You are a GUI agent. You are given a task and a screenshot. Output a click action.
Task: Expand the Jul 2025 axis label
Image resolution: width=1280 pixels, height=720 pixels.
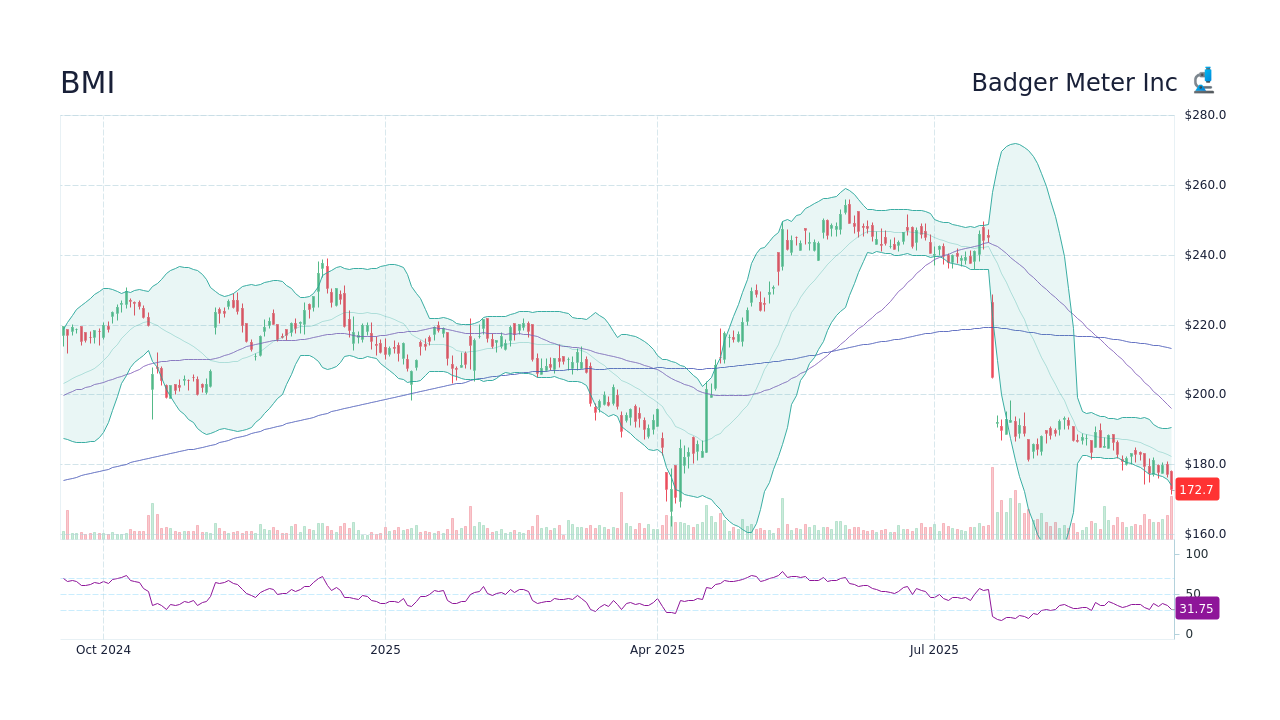(x=936, y=649)
